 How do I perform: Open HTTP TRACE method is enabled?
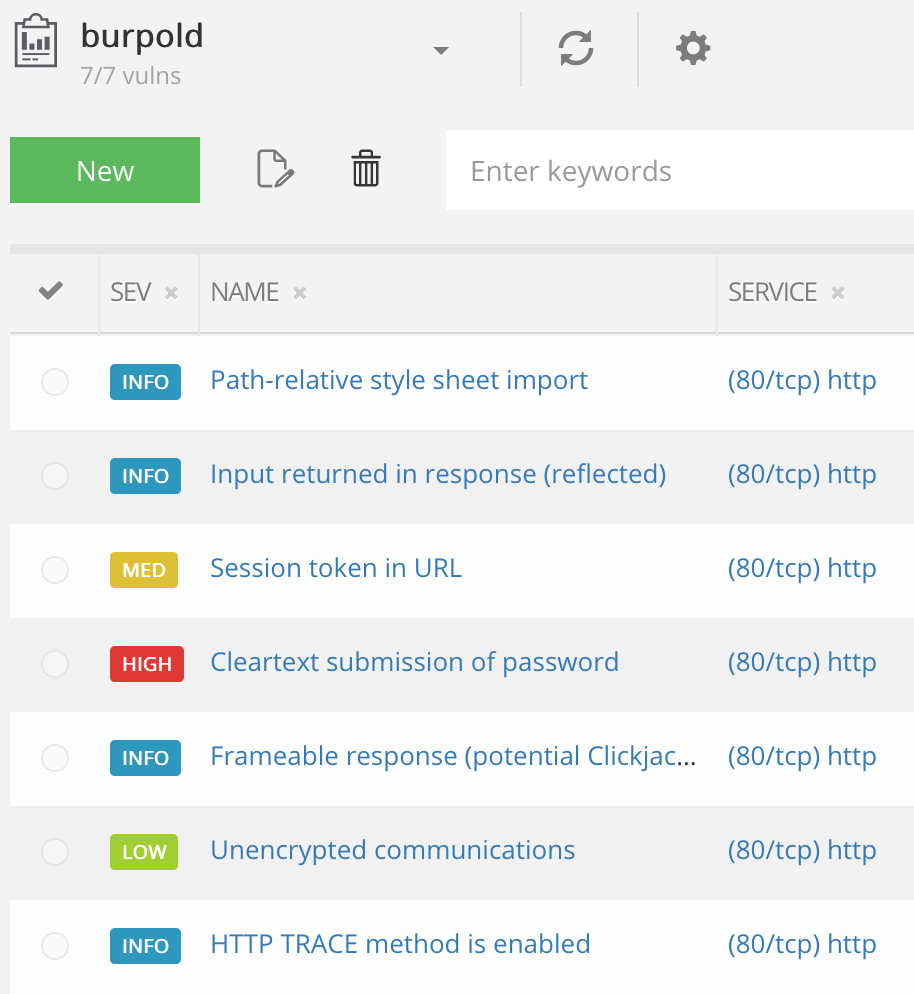[400, 944]
